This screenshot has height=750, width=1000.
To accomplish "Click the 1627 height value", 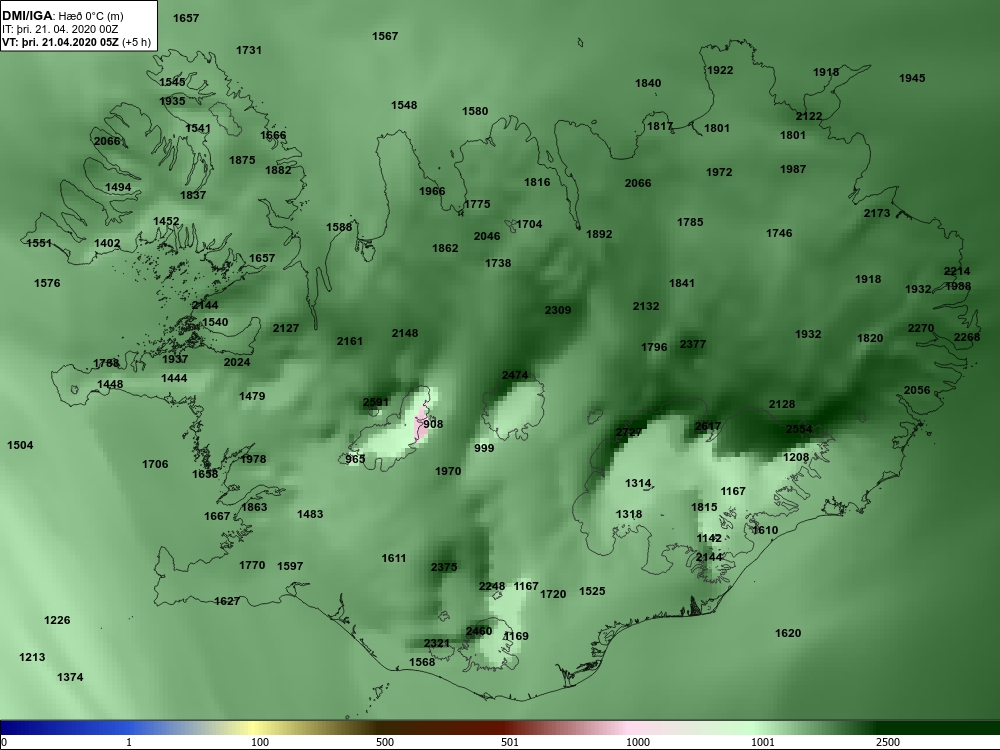I will (227, 601).
